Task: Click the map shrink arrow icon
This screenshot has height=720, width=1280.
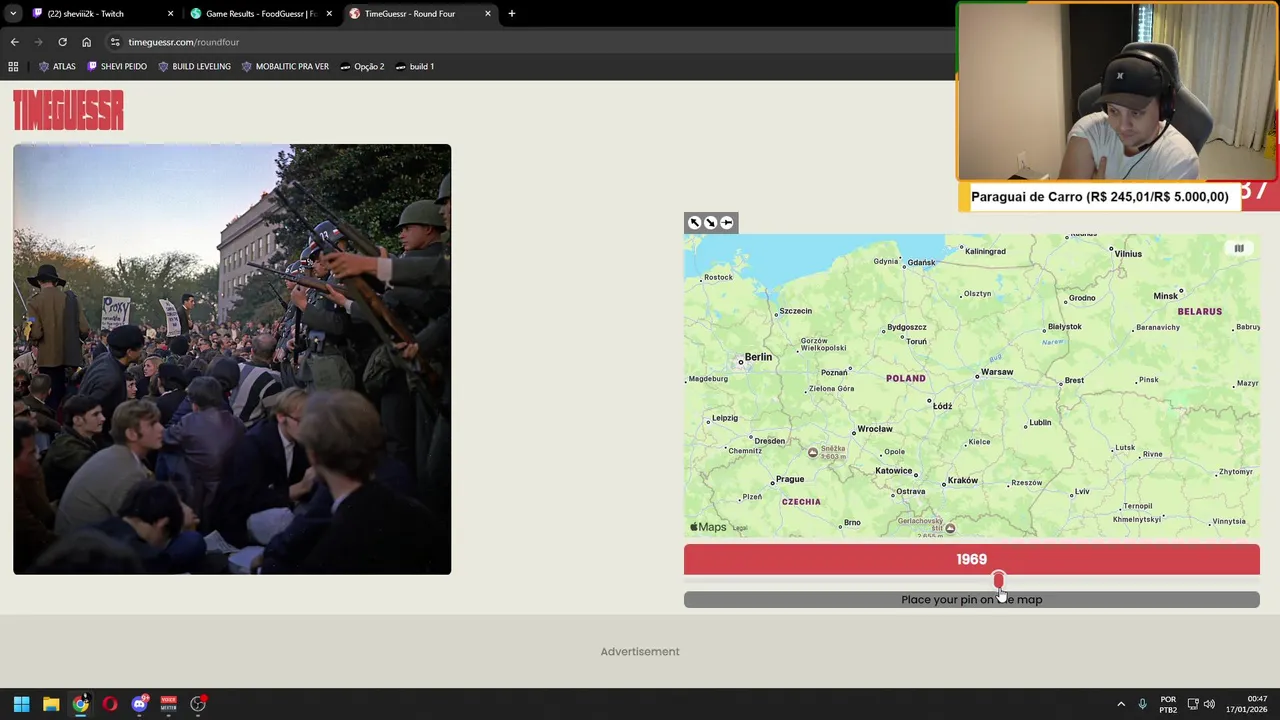Action: [x=711, y=222]
